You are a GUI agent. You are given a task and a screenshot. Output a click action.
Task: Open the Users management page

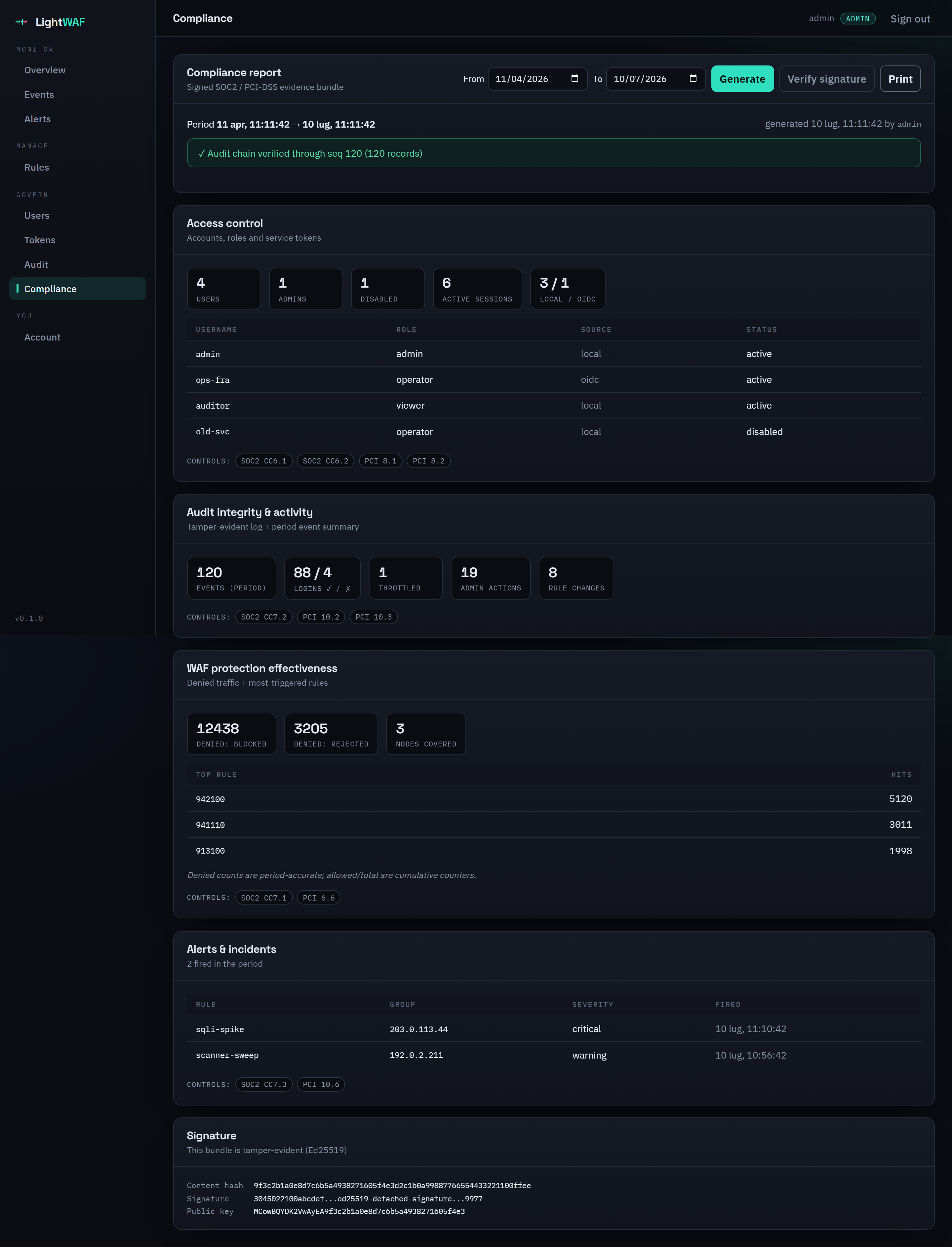[78, 216]
